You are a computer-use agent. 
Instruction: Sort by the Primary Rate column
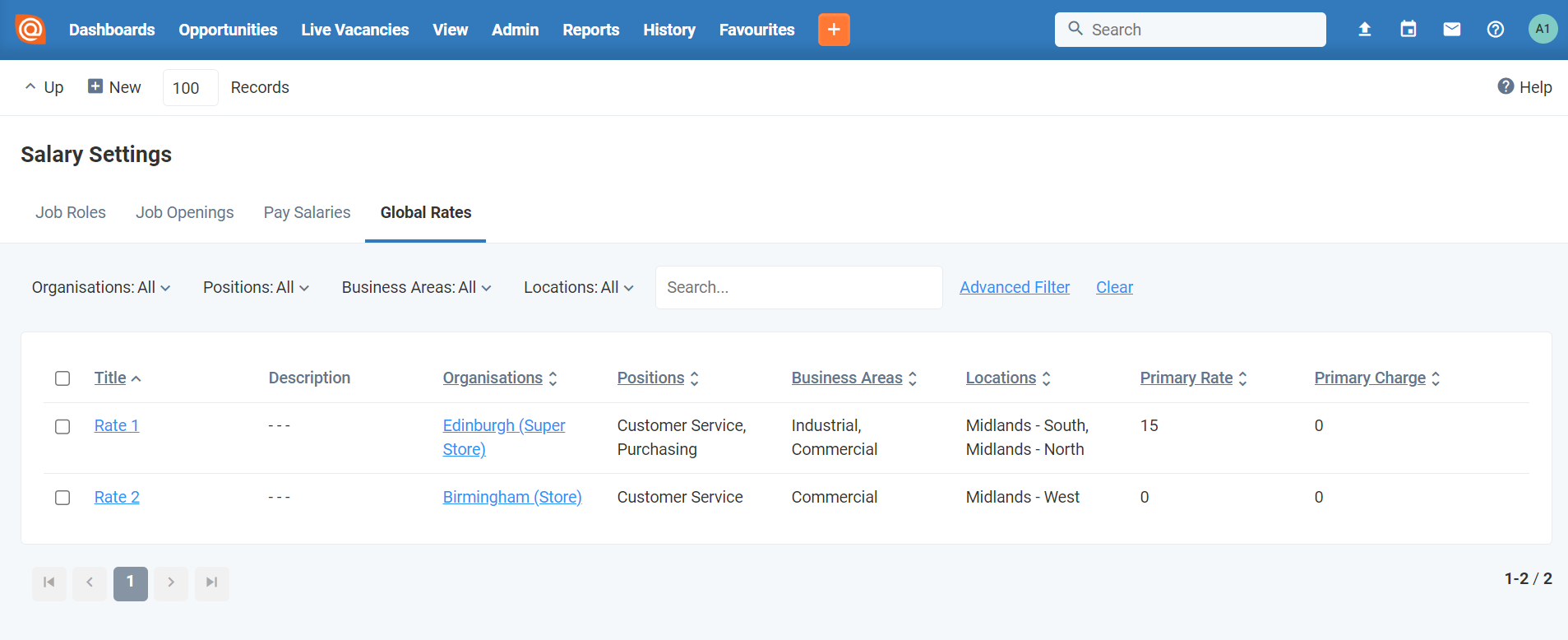coord(1194,378)
